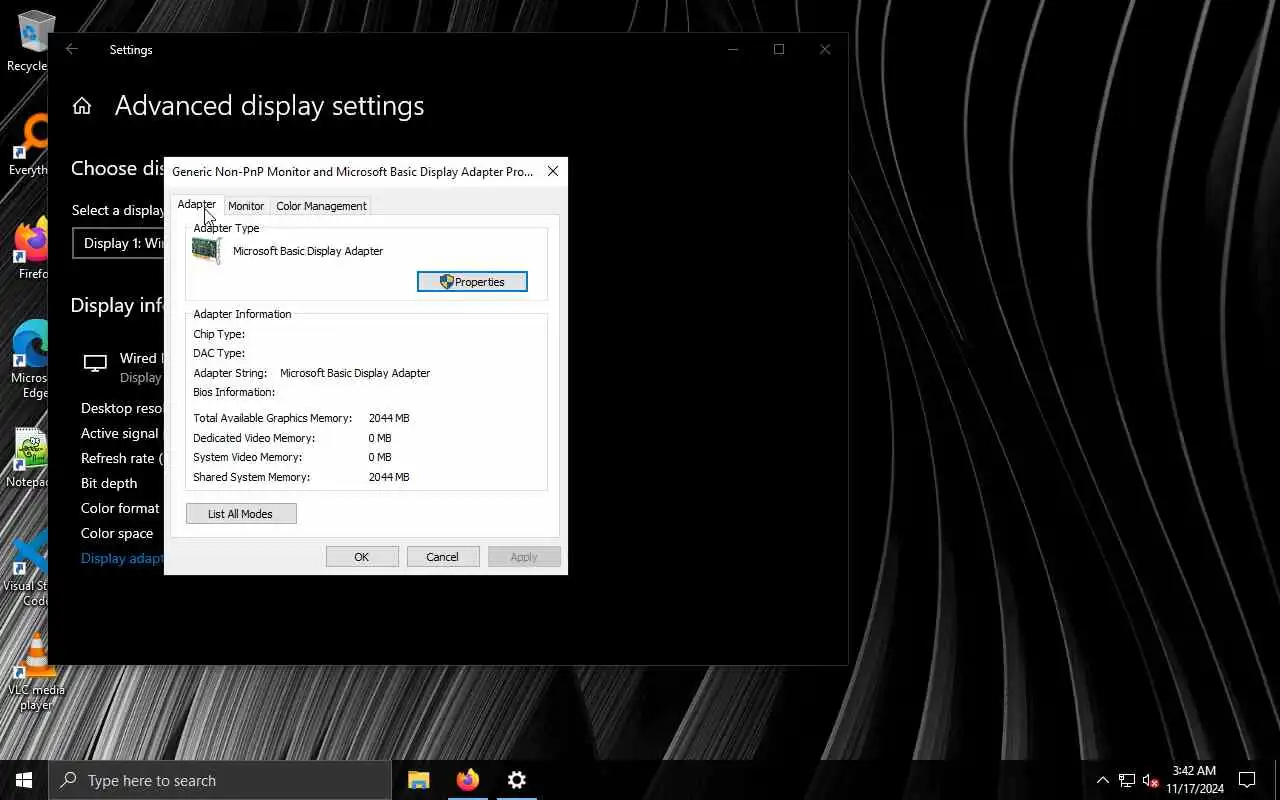
Task: Select the Adapter tab
Action: pyautogui.click(x=196, y=205)
